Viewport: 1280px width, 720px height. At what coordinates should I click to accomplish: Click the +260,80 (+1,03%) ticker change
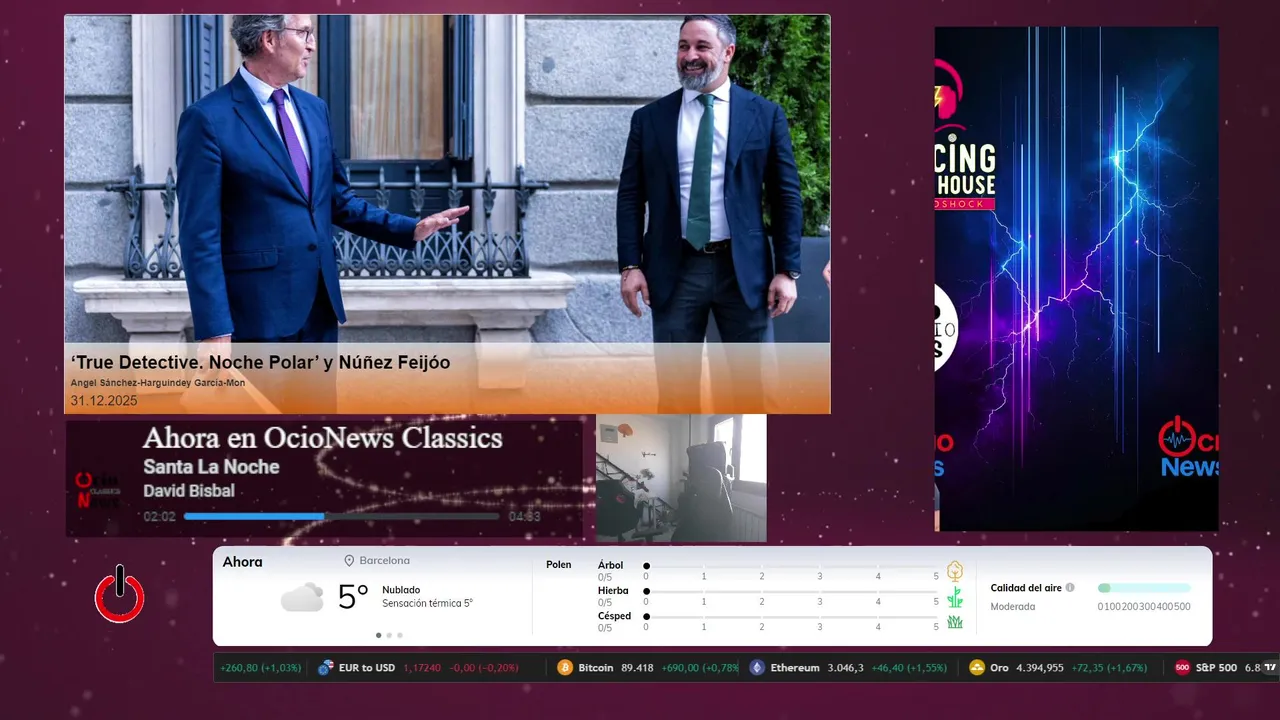coord(260,668)
